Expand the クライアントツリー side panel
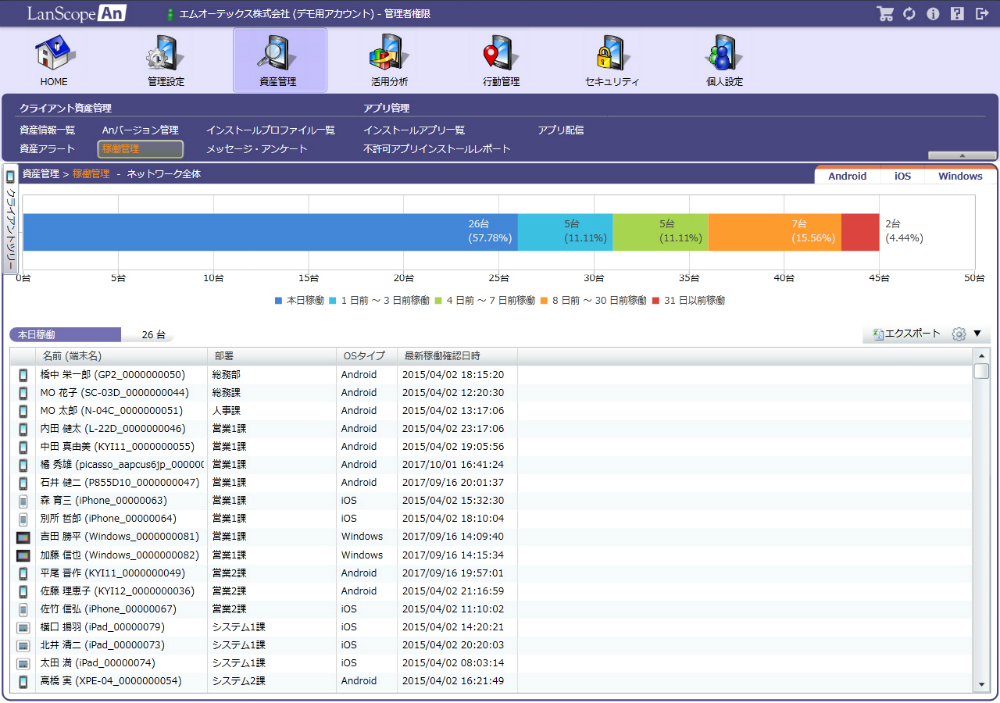Viewport: 1000px width, 703px height. pyautogui.click(x=10, y=219)
